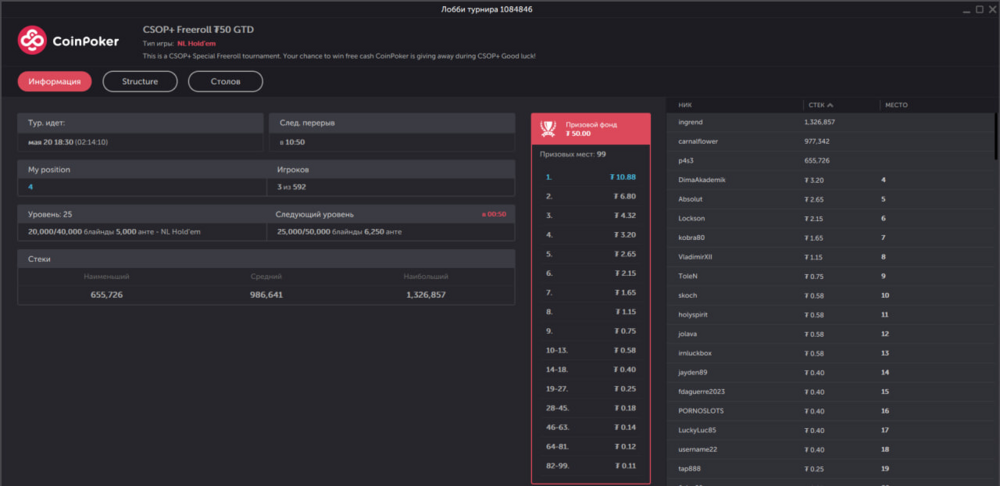Sort players by МЕСТО column header

895,105
